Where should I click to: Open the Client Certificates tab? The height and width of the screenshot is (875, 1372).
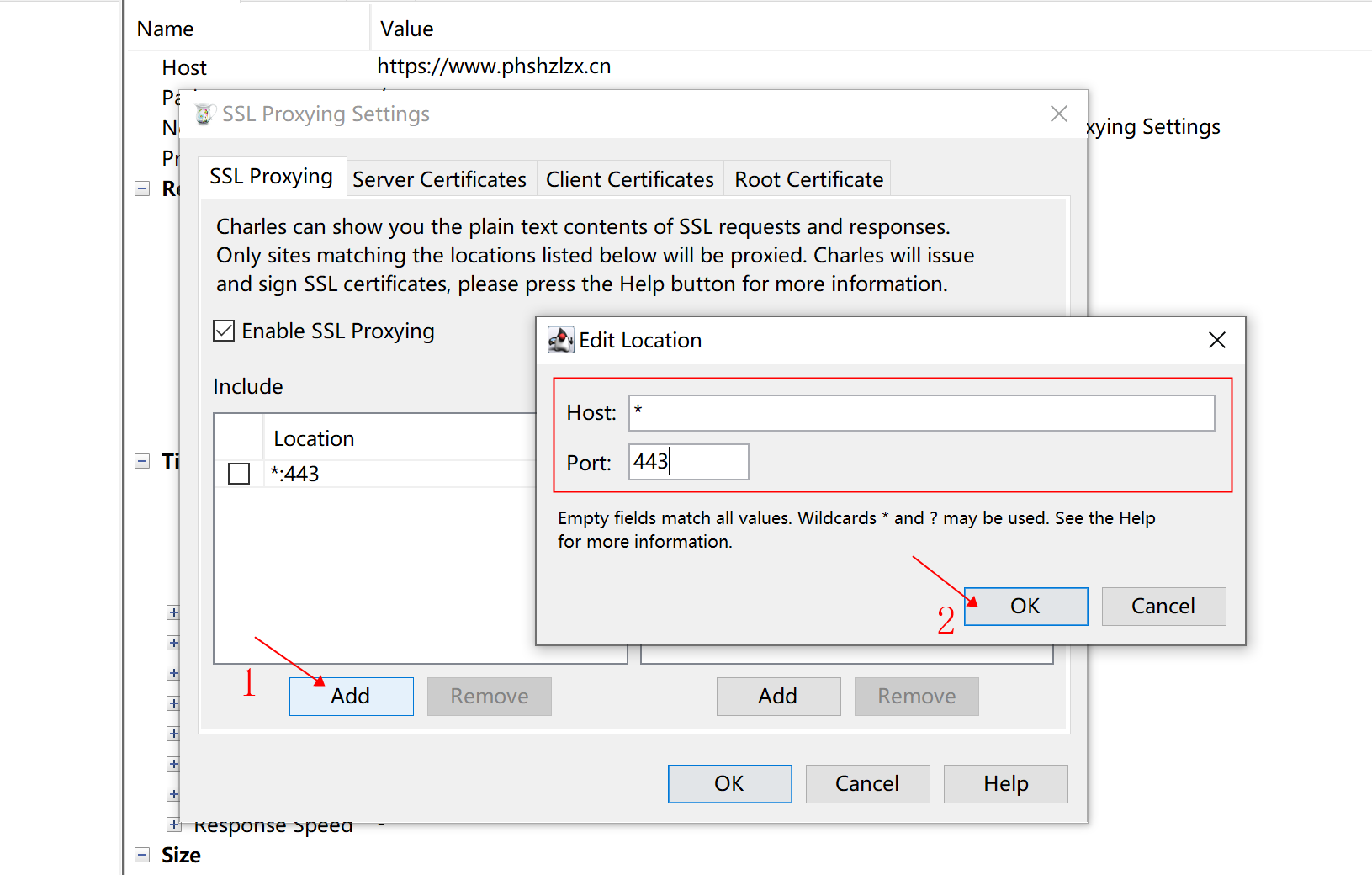[x=630, y=179]
